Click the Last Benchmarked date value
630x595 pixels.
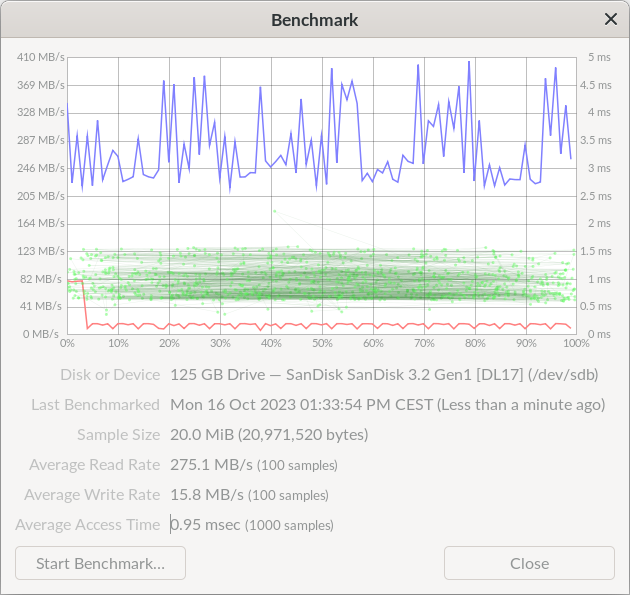pos(387,405)
